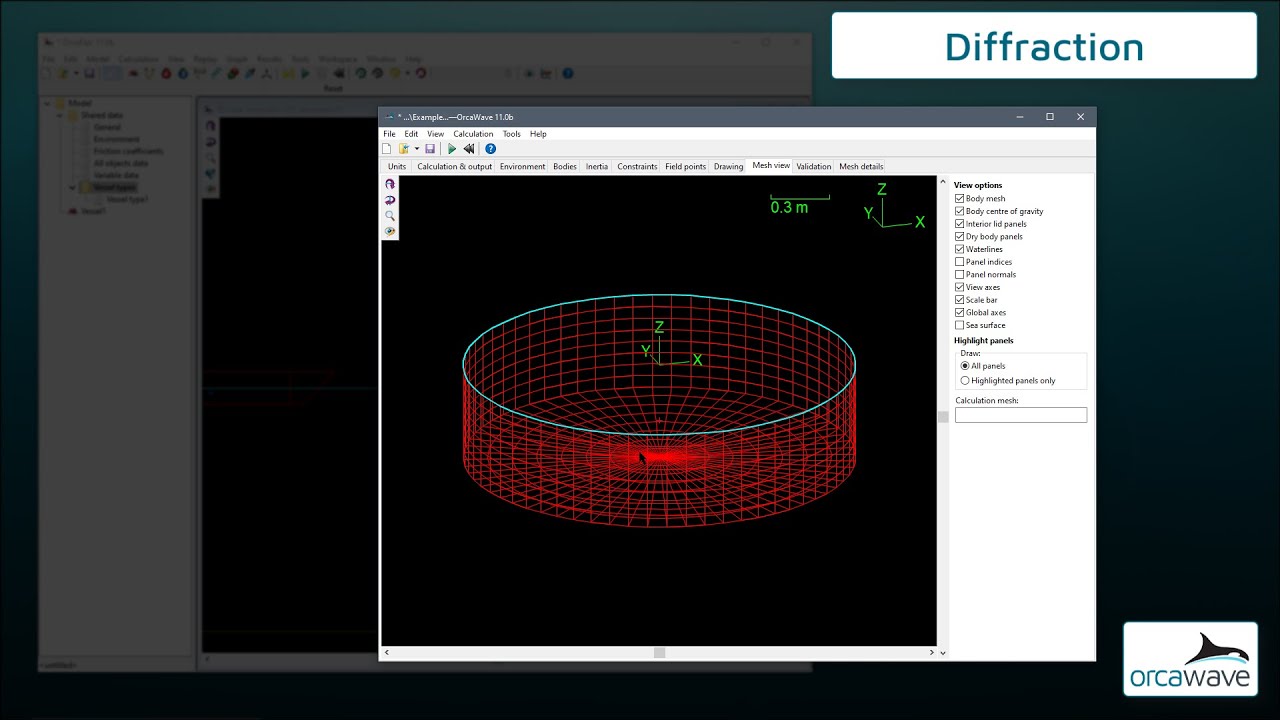Viewport: 1280px width, 720px height.
Task: Switch to the Field points tab
Action: point(685,167)
